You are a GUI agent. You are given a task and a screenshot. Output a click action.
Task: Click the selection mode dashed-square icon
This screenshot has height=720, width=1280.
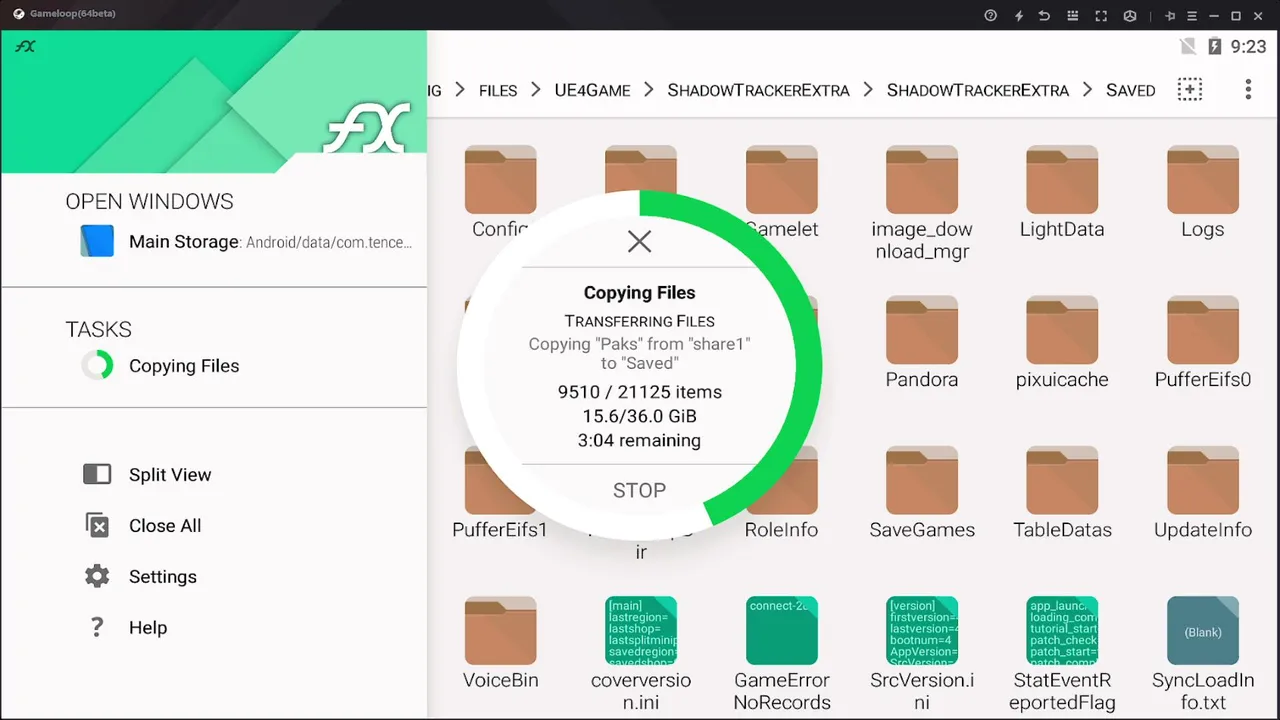1189,89
